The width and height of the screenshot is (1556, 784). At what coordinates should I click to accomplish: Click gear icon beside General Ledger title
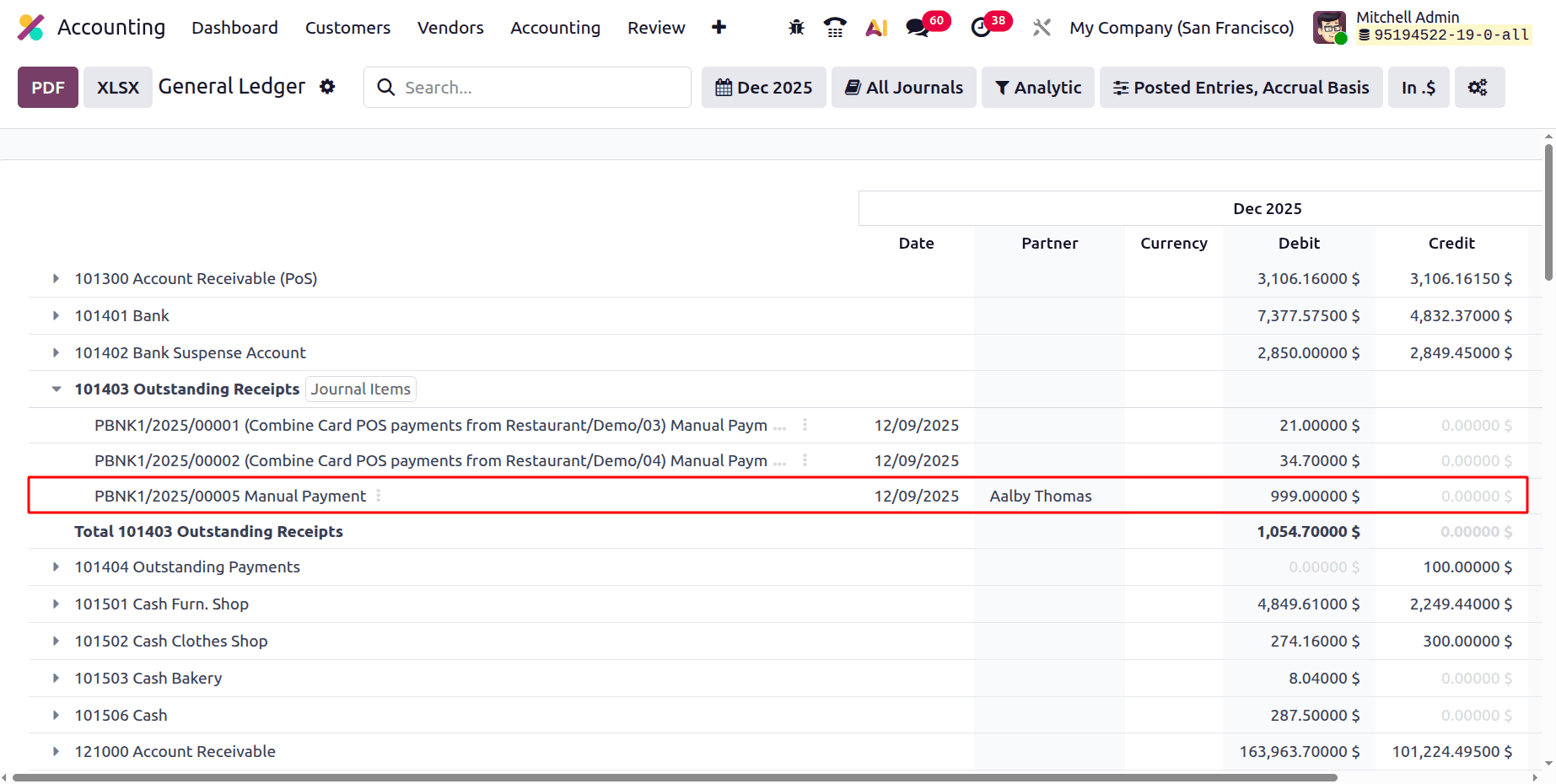tap(327, 86)
